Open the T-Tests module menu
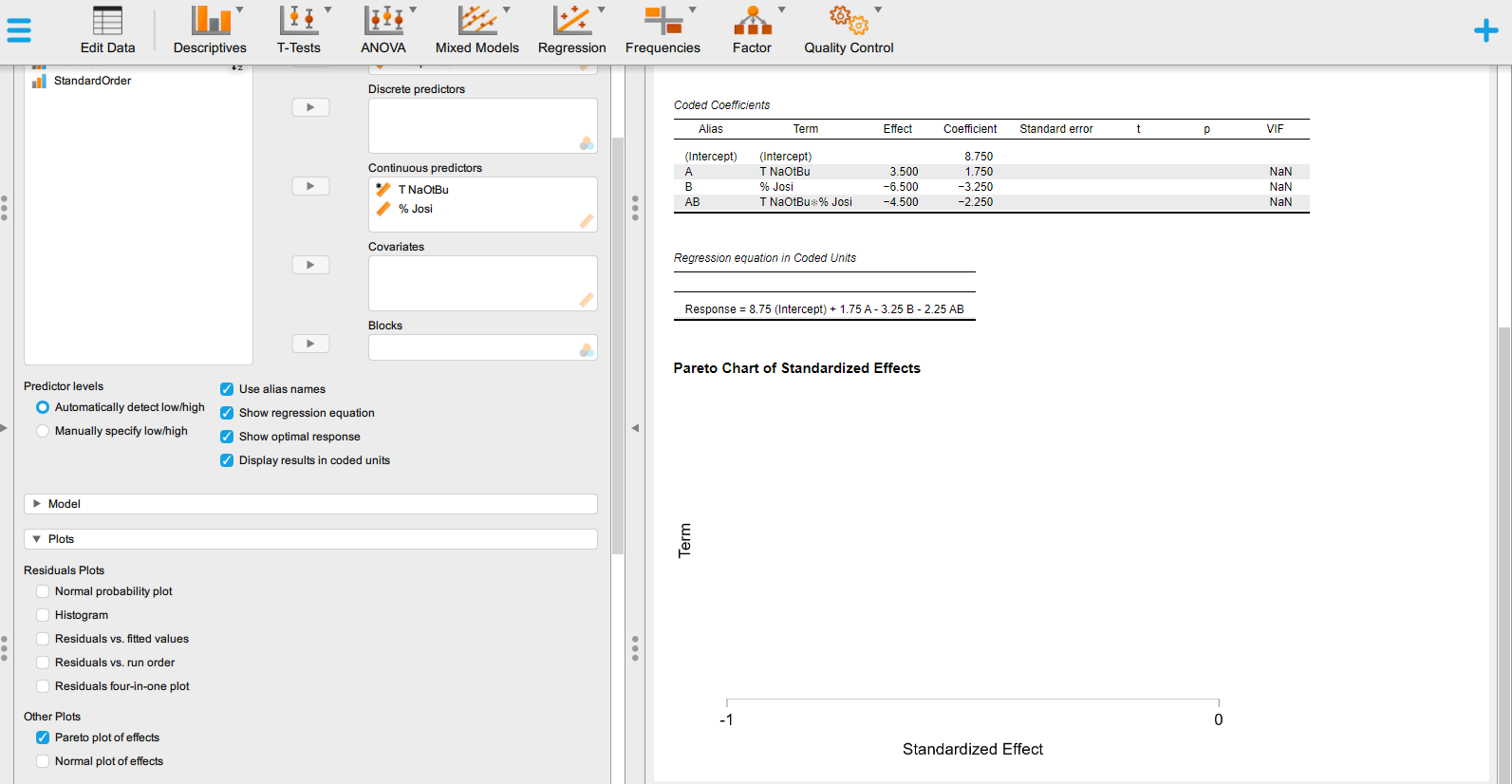The image size is (1512, 784). point(299,31)
